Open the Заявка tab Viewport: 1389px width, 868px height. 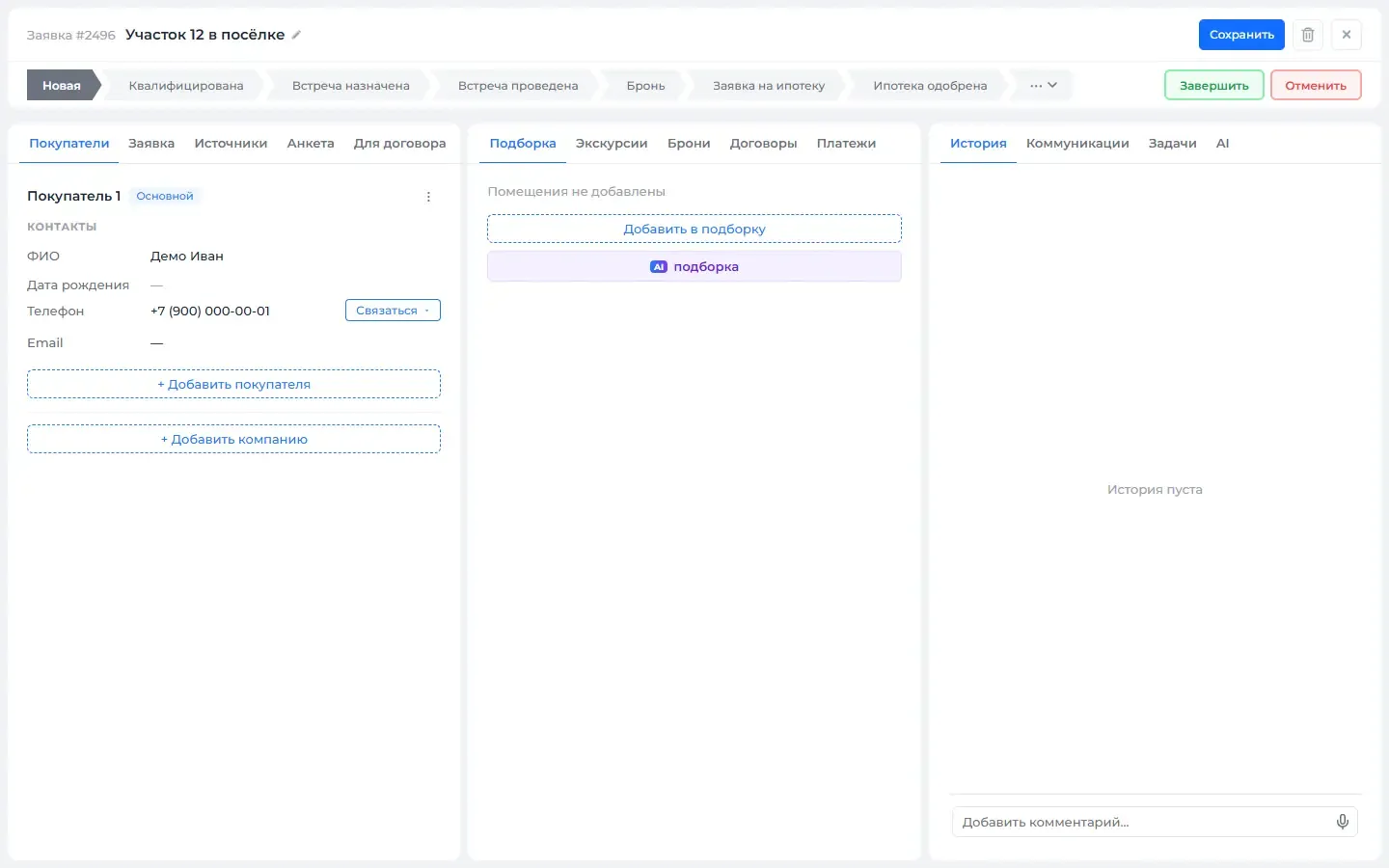tap(151, 144)
